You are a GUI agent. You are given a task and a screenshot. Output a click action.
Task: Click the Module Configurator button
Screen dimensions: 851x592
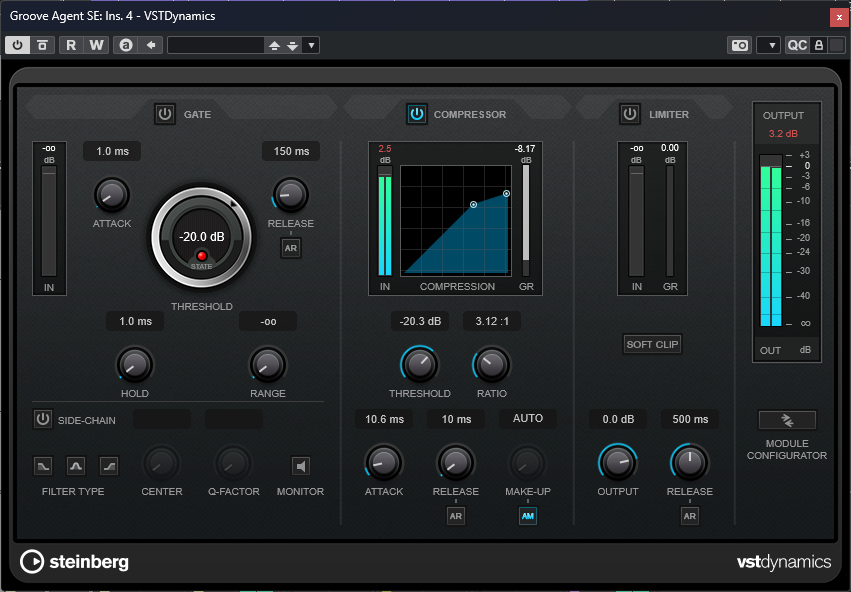(x=787, y=420)
